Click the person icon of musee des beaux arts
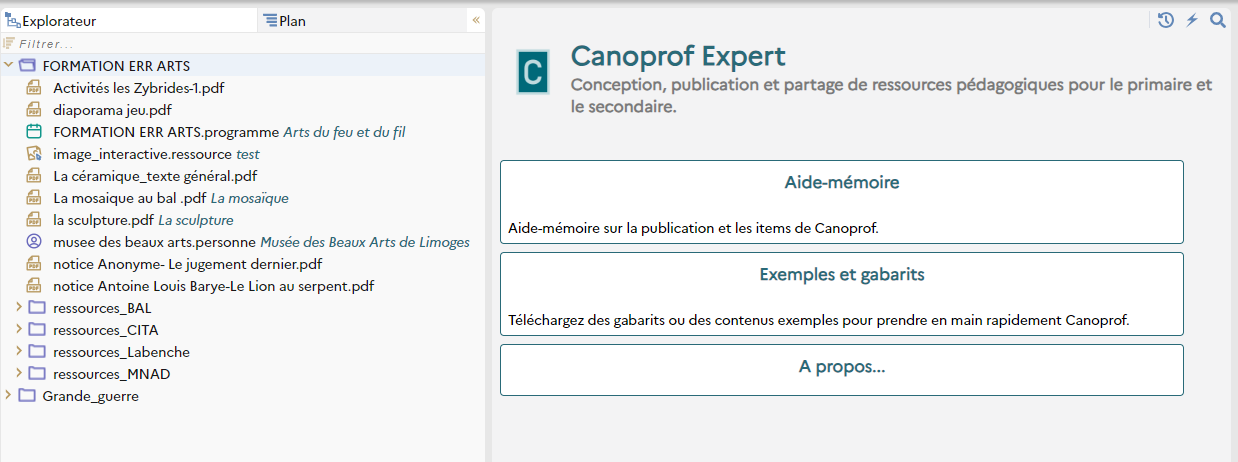The height and width of the screenshot is (462, 1238). coord(34,241)
